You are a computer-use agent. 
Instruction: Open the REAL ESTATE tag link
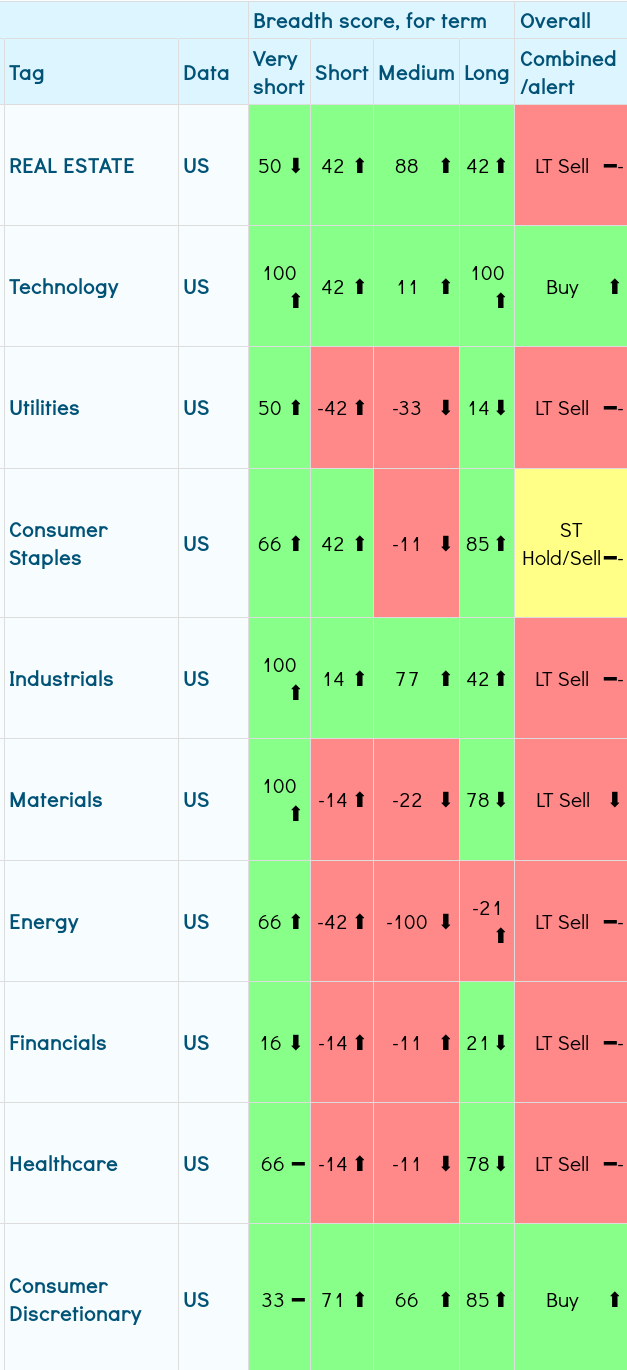72,166
